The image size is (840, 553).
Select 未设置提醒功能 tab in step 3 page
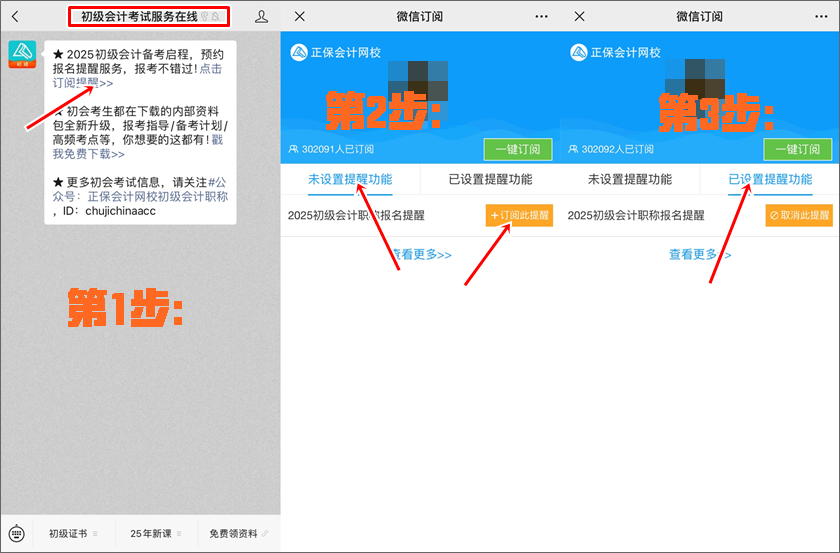[630, 180]
